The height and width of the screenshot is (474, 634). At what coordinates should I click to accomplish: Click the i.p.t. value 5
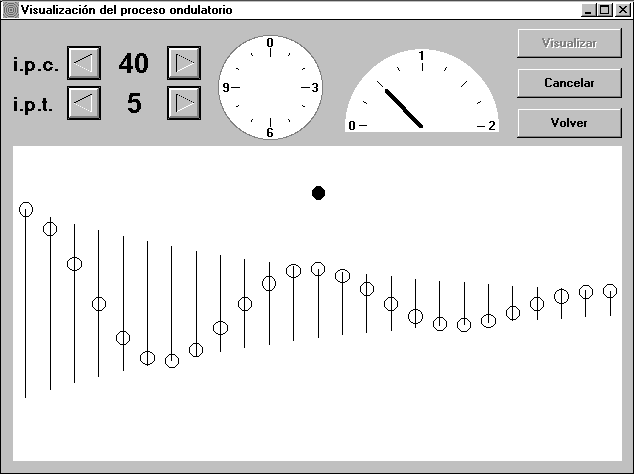134,103
